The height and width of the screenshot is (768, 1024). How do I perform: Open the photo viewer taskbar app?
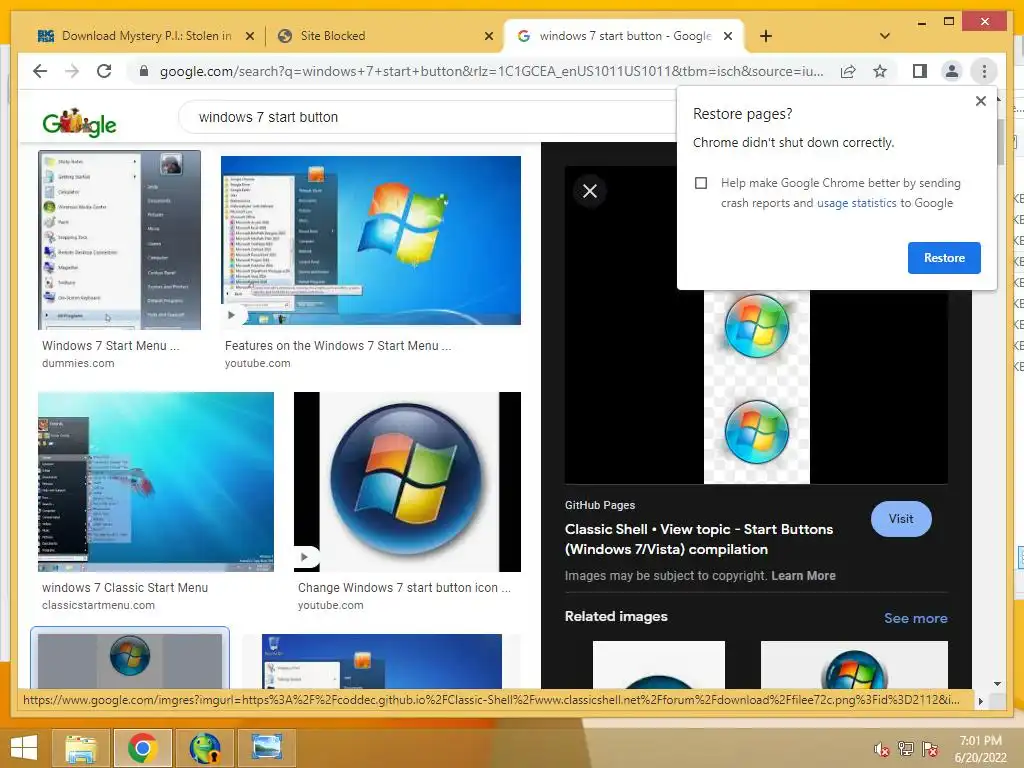266,748
